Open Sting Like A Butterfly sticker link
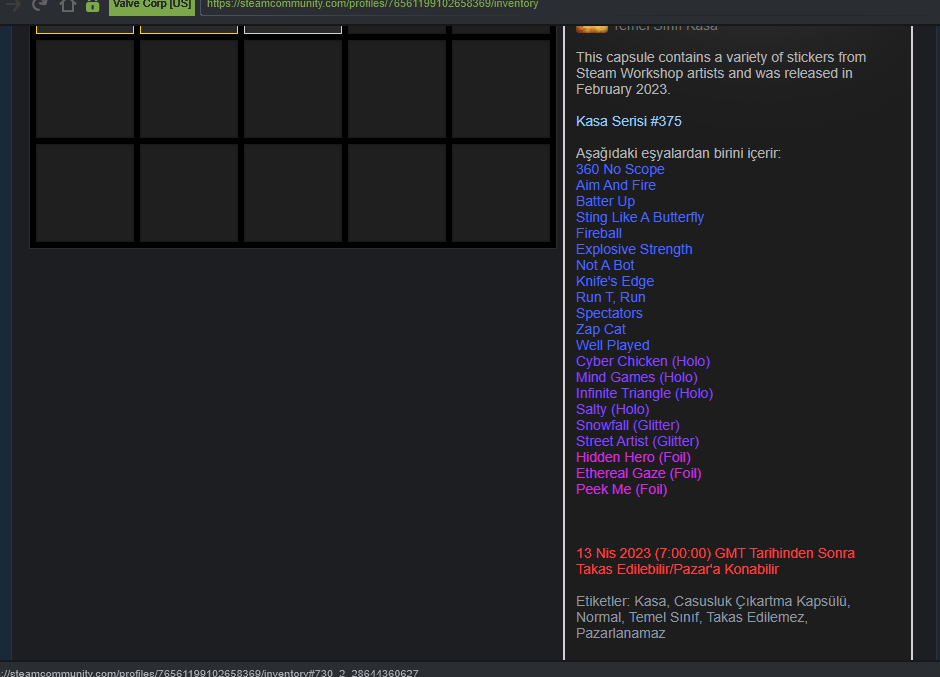 point(640,218)
